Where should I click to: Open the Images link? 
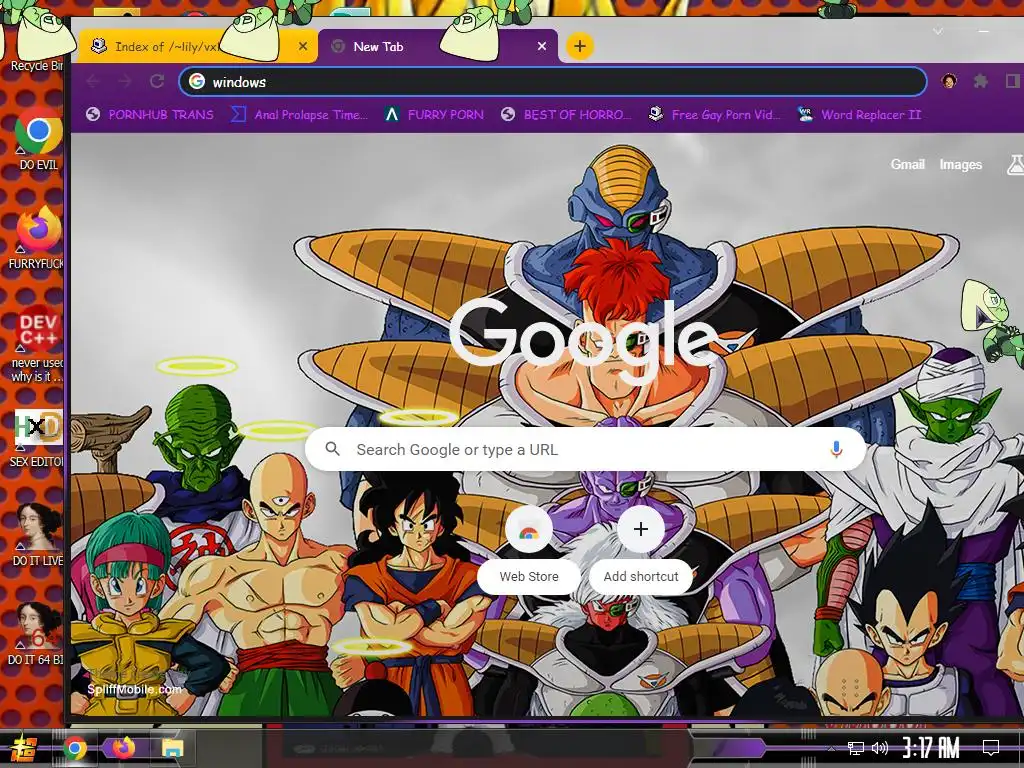[x=961, y=165]
